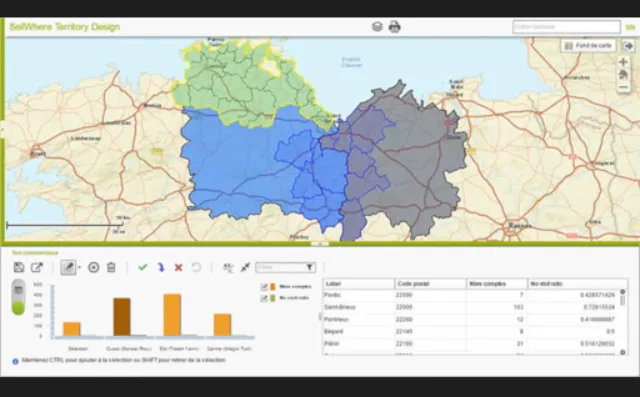Click the table scroll-down arrow

(x=623, y=352)
